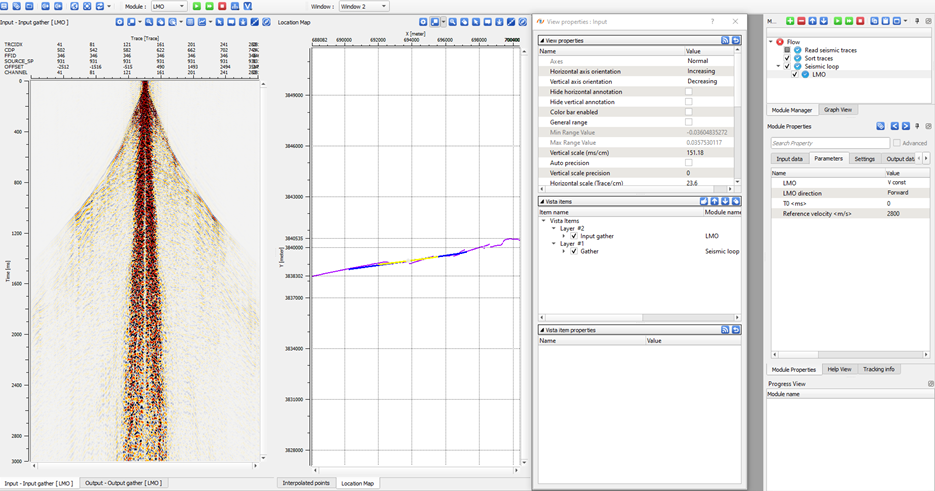The height and width of the screenshot is (491, 935).
Task: Move module up with blue arrow icon
Action: (813, 20)
